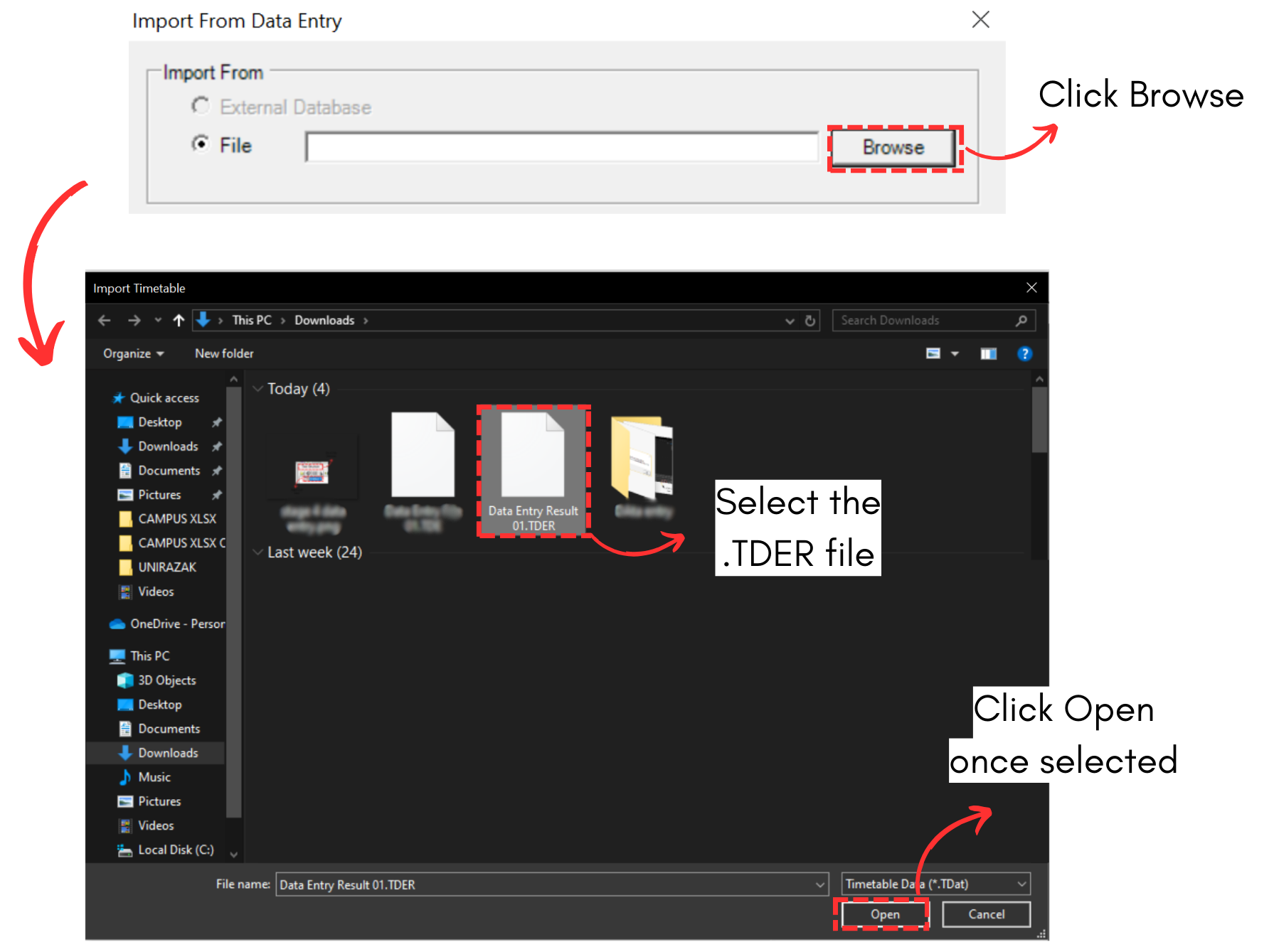Select the External Database radio button

coord(201,106)
